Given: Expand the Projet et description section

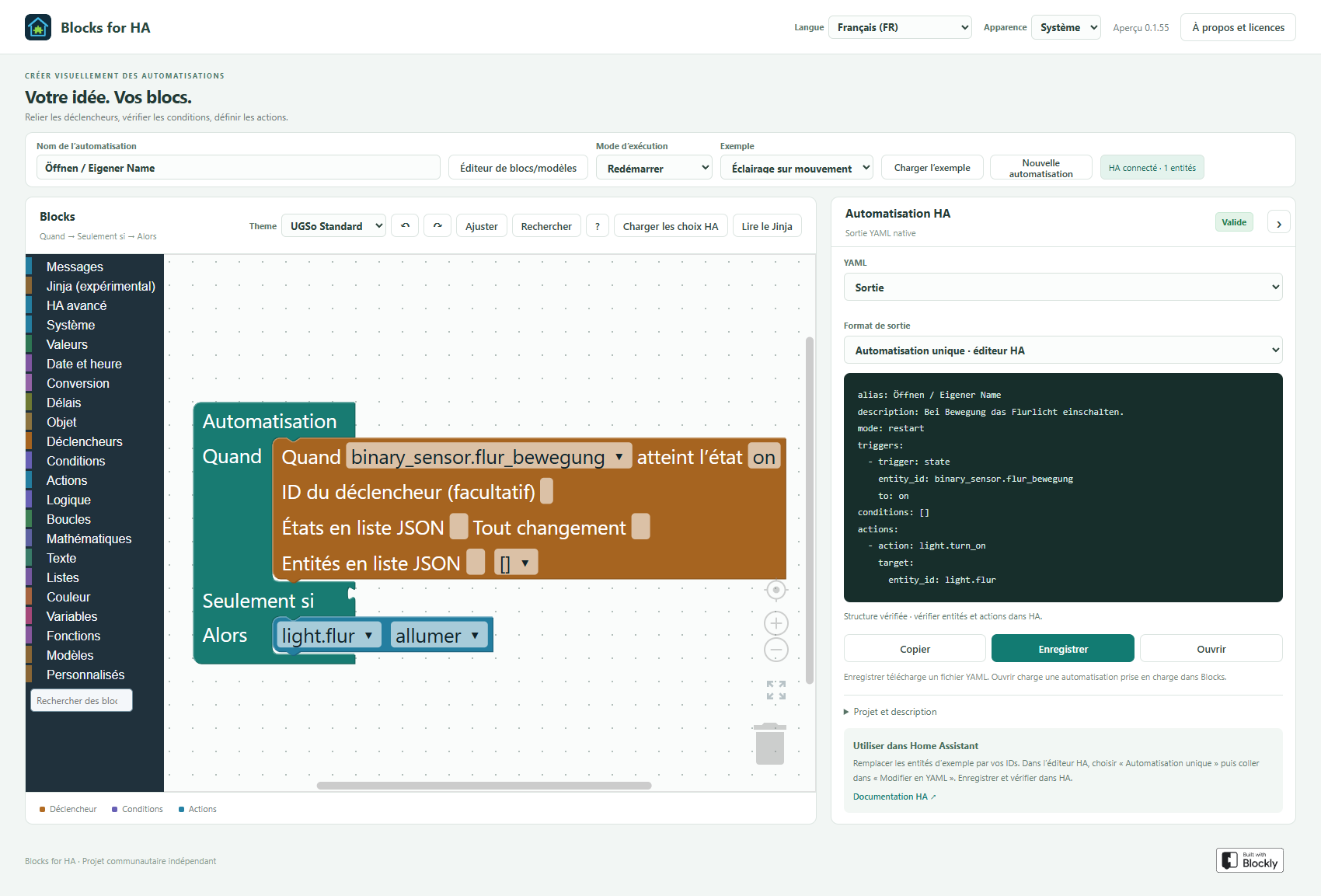Looking at the screenshot, I should coord(891,712).
